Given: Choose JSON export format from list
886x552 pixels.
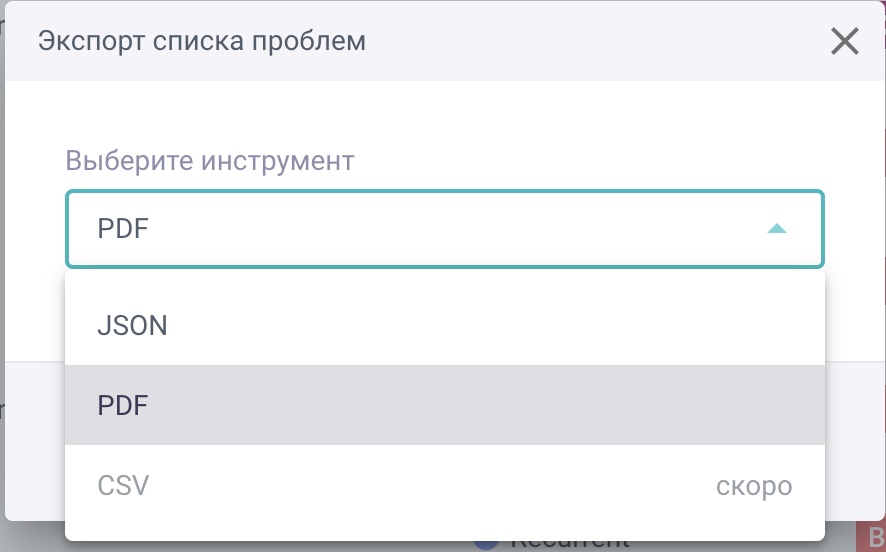Looking at the screenshot, I should 132,326.
